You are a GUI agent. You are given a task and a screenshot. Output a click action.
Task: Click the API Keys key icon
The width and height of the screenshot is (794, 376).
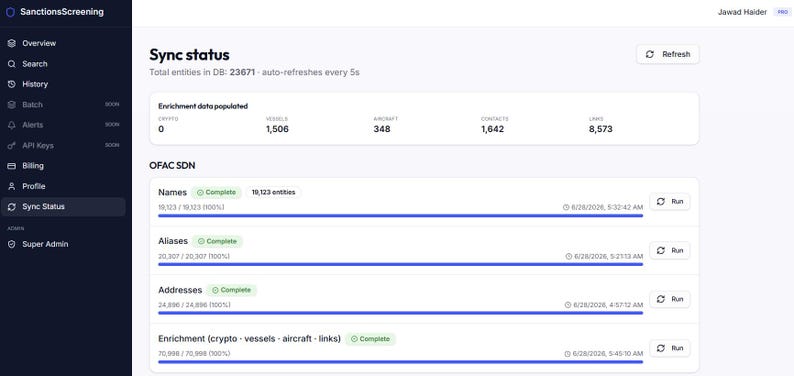12,146
